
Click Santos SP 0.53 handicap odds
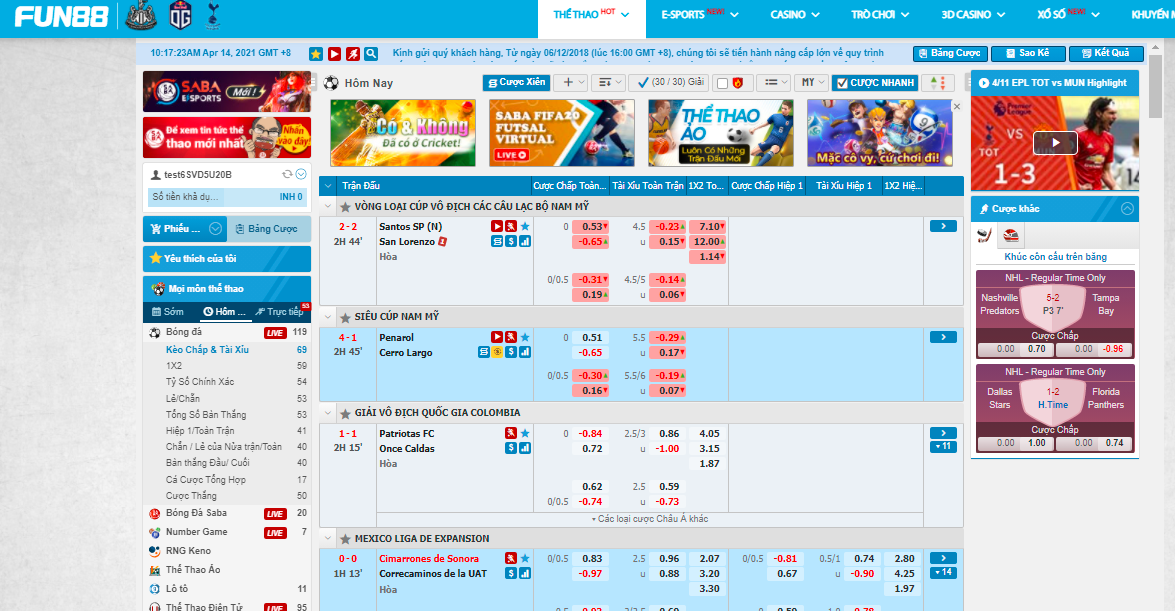point(590,226)
